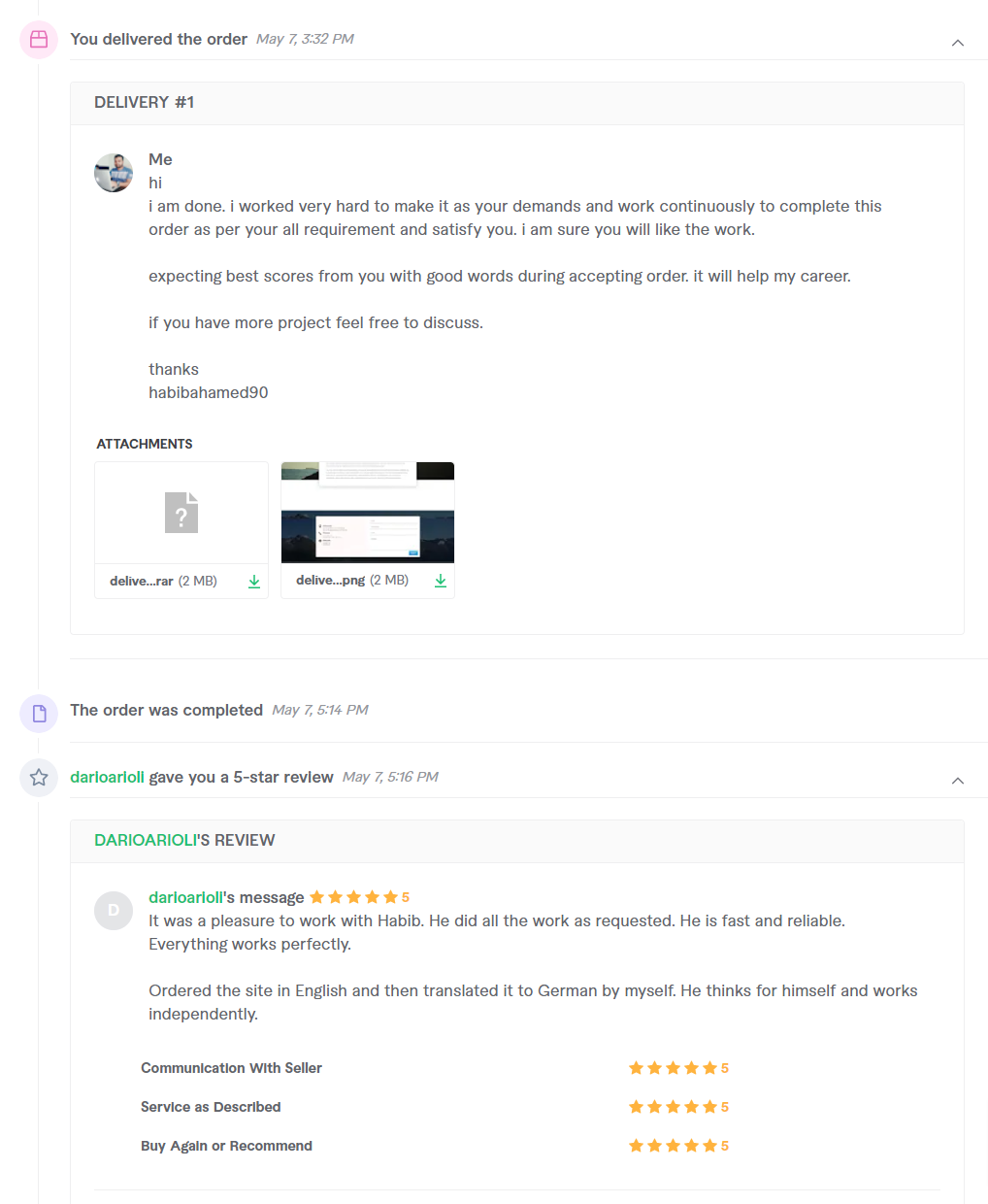This screenshot has height=1204, width=988.
Task: Click darioarioli's message username link
Action: point(185,897)
